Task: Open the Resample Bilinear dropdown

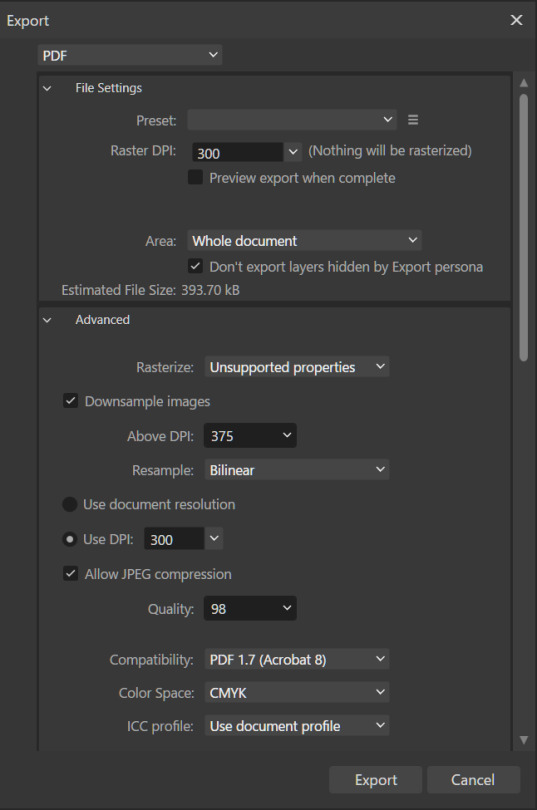Action: (x=297, y=470)
